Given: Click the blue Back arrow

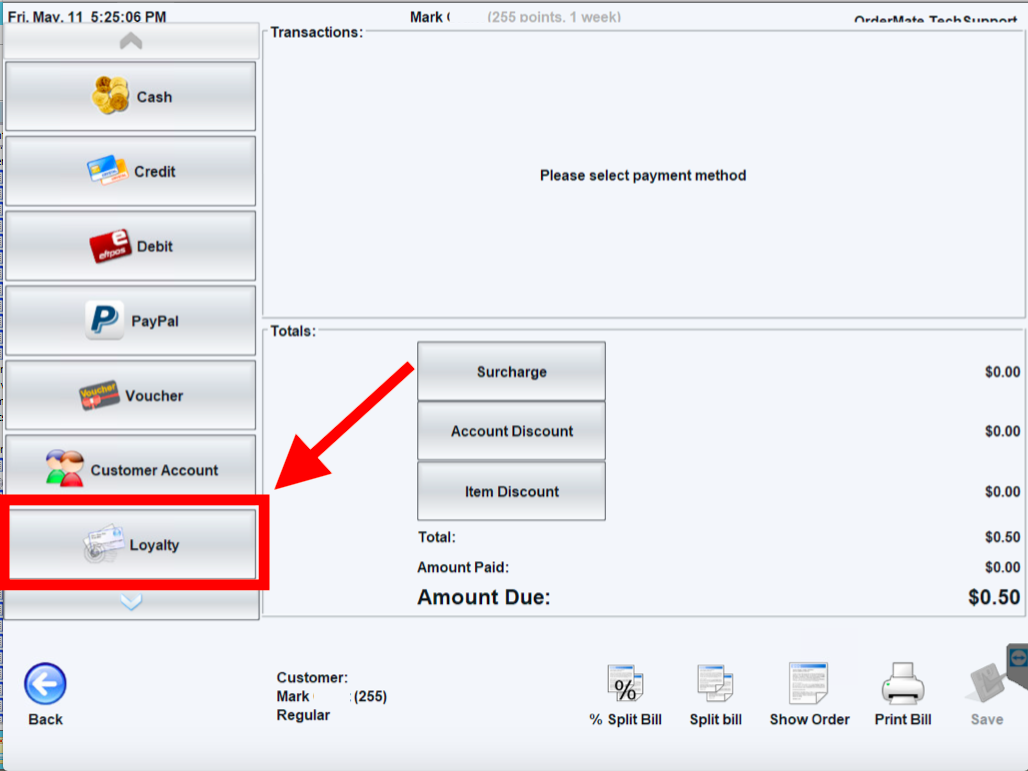Looking at the screenshot, I should tap(45, 687).
